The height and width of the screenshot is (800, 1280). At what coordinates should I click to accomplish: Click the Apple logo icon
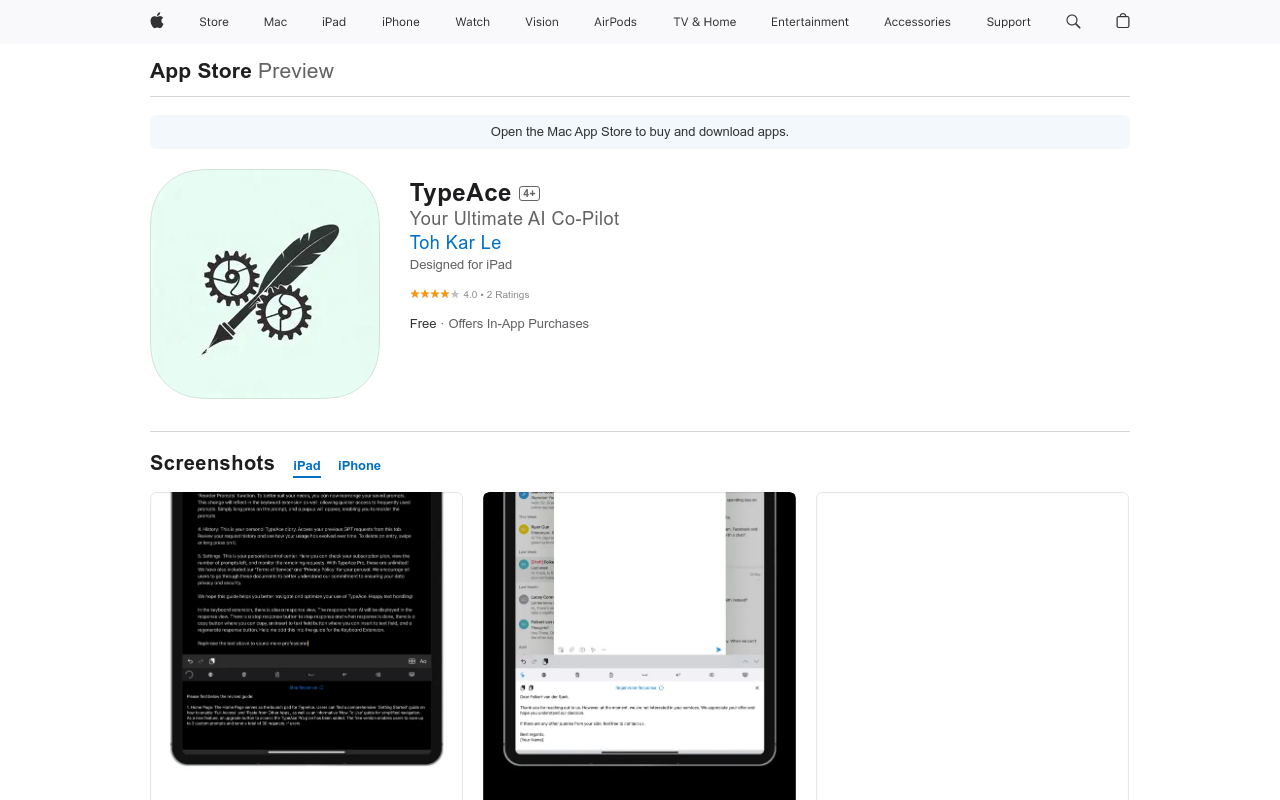[157, 21]
